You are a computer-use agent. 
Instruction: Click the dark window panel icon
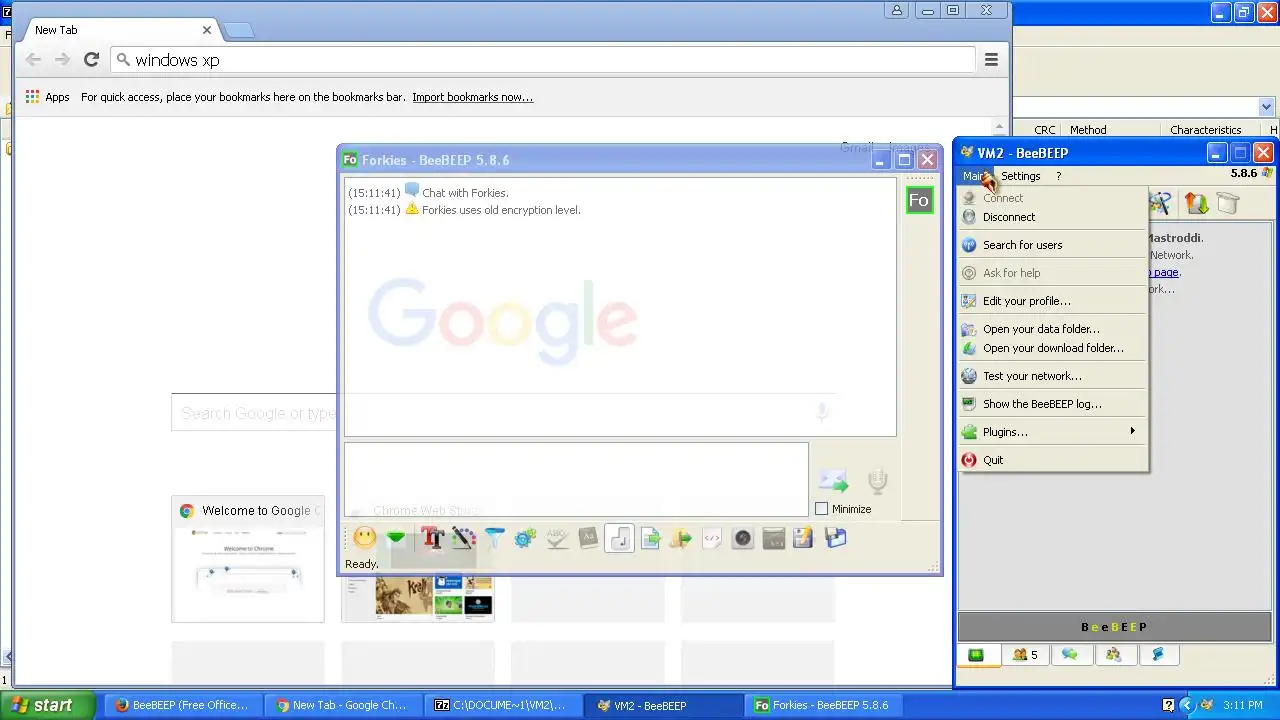tap(774, 538)
